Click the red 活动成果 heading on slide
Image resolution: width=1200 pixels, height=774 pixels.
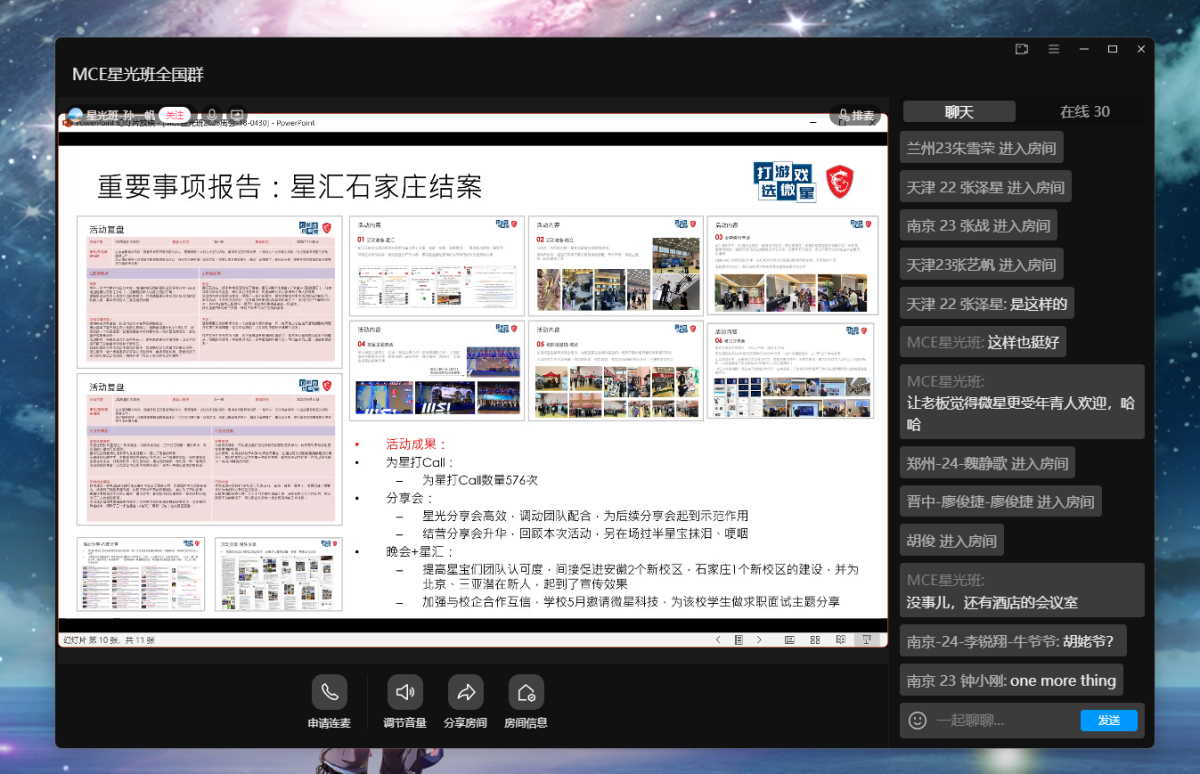tap(417, 444)
